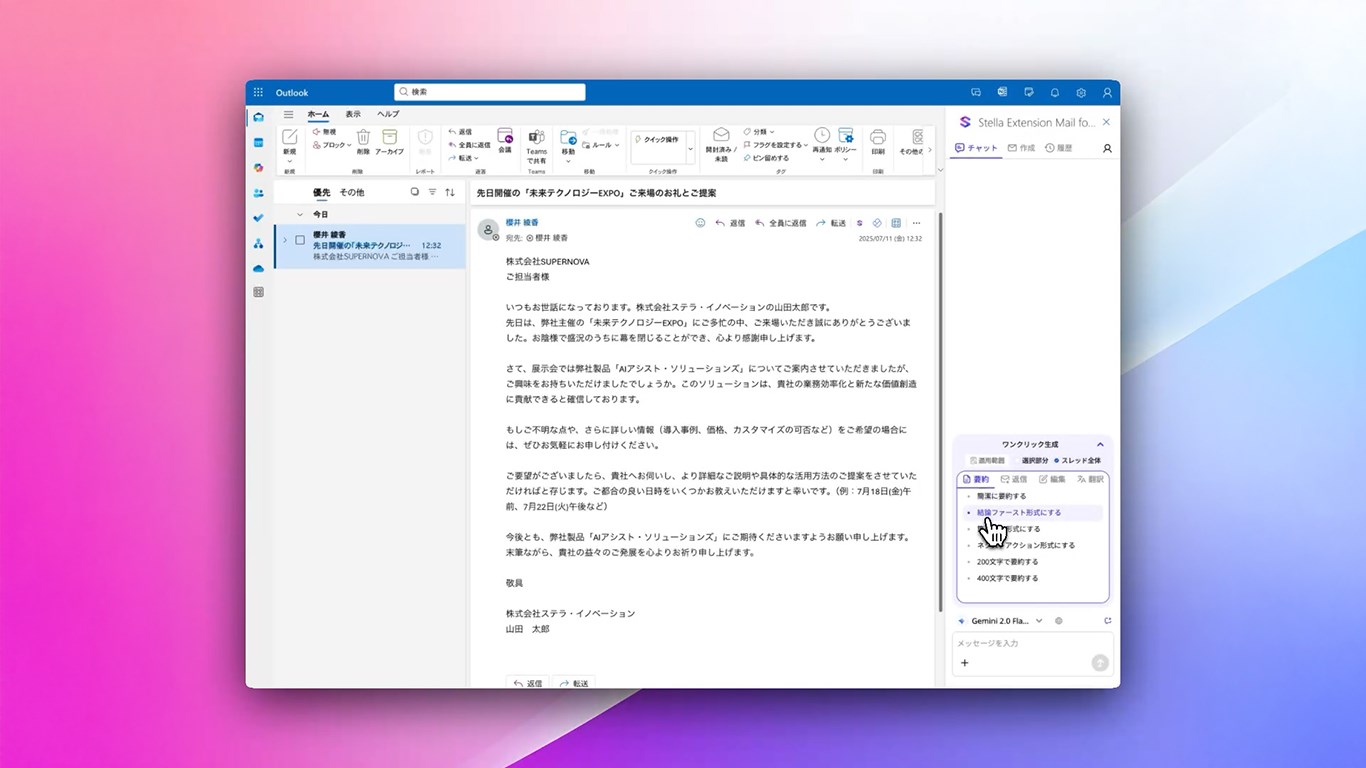Choose 400文字で要約する option

coord(1008,578)
